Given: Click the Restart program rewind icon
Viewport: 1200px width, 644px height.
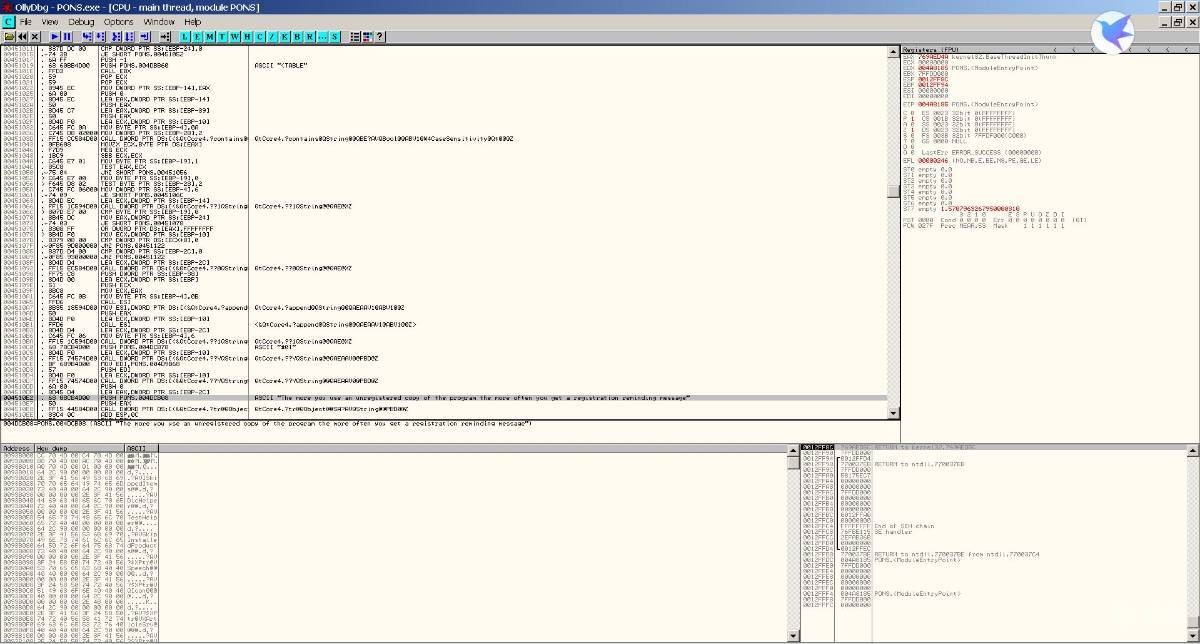Looking at the screenshot, I should tap(22, 36).
